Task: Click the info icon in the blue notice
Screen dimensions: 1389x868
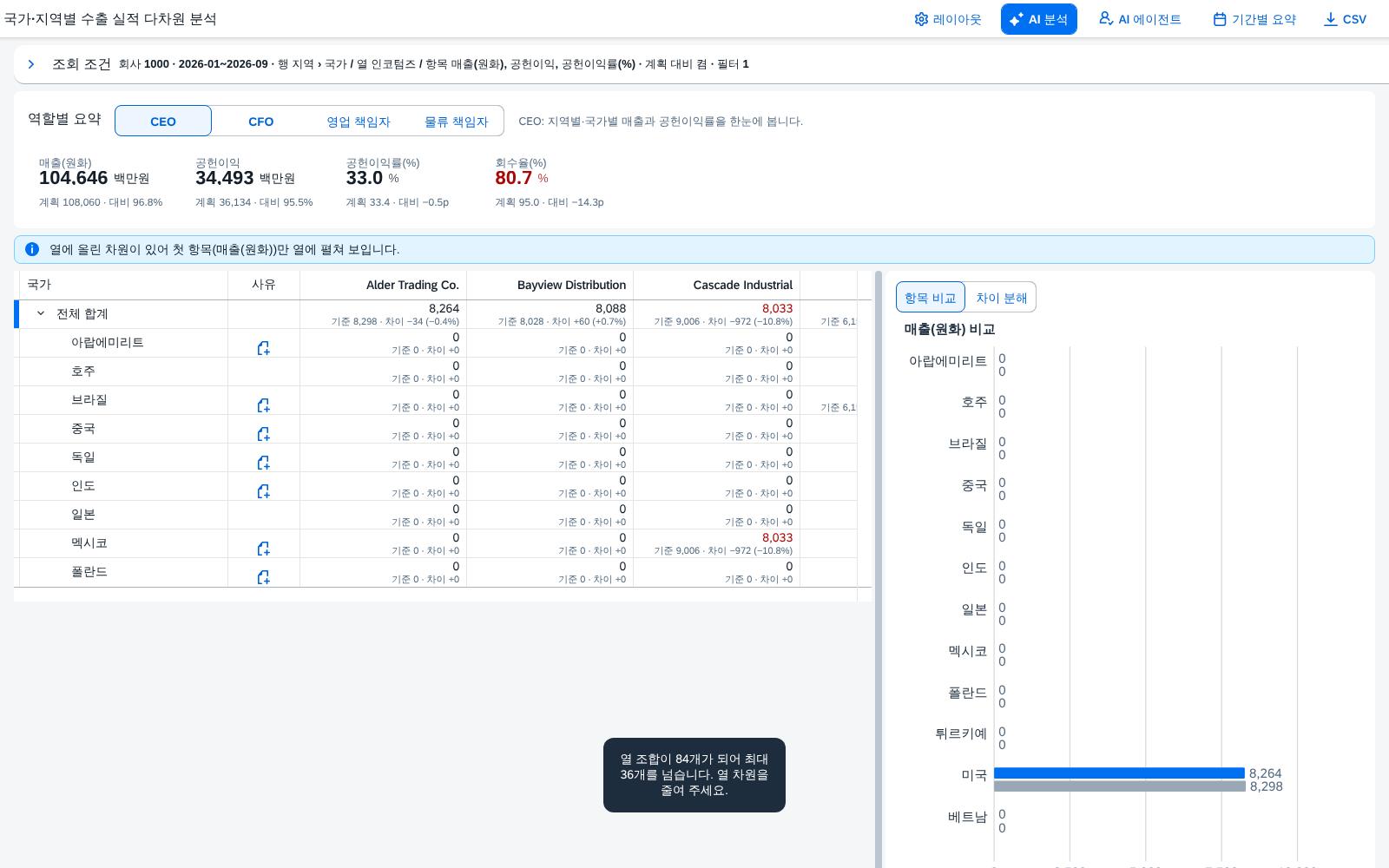Action: (32, 249)
